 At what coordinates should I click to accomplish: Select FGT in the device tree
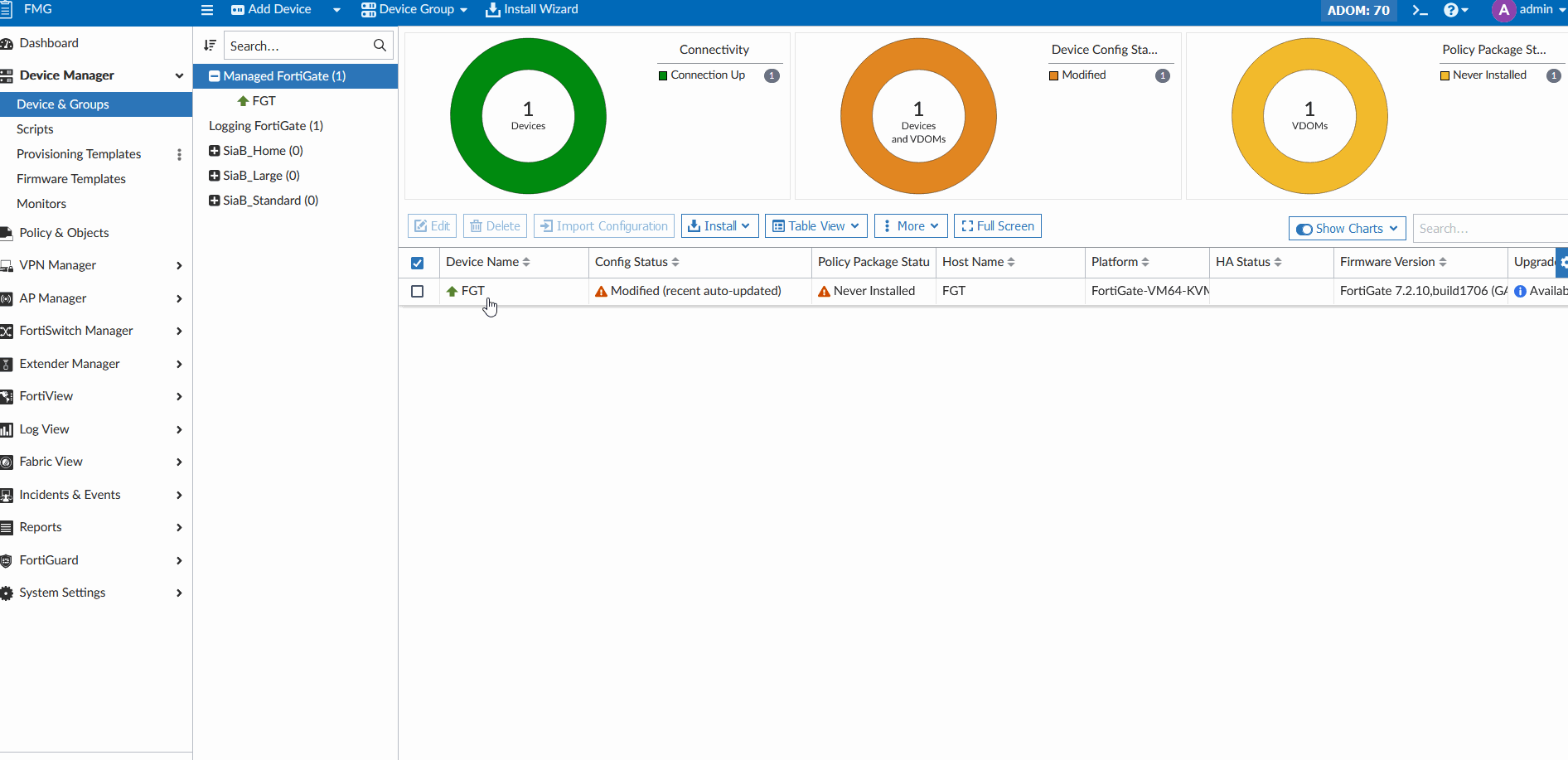(264, 101)
